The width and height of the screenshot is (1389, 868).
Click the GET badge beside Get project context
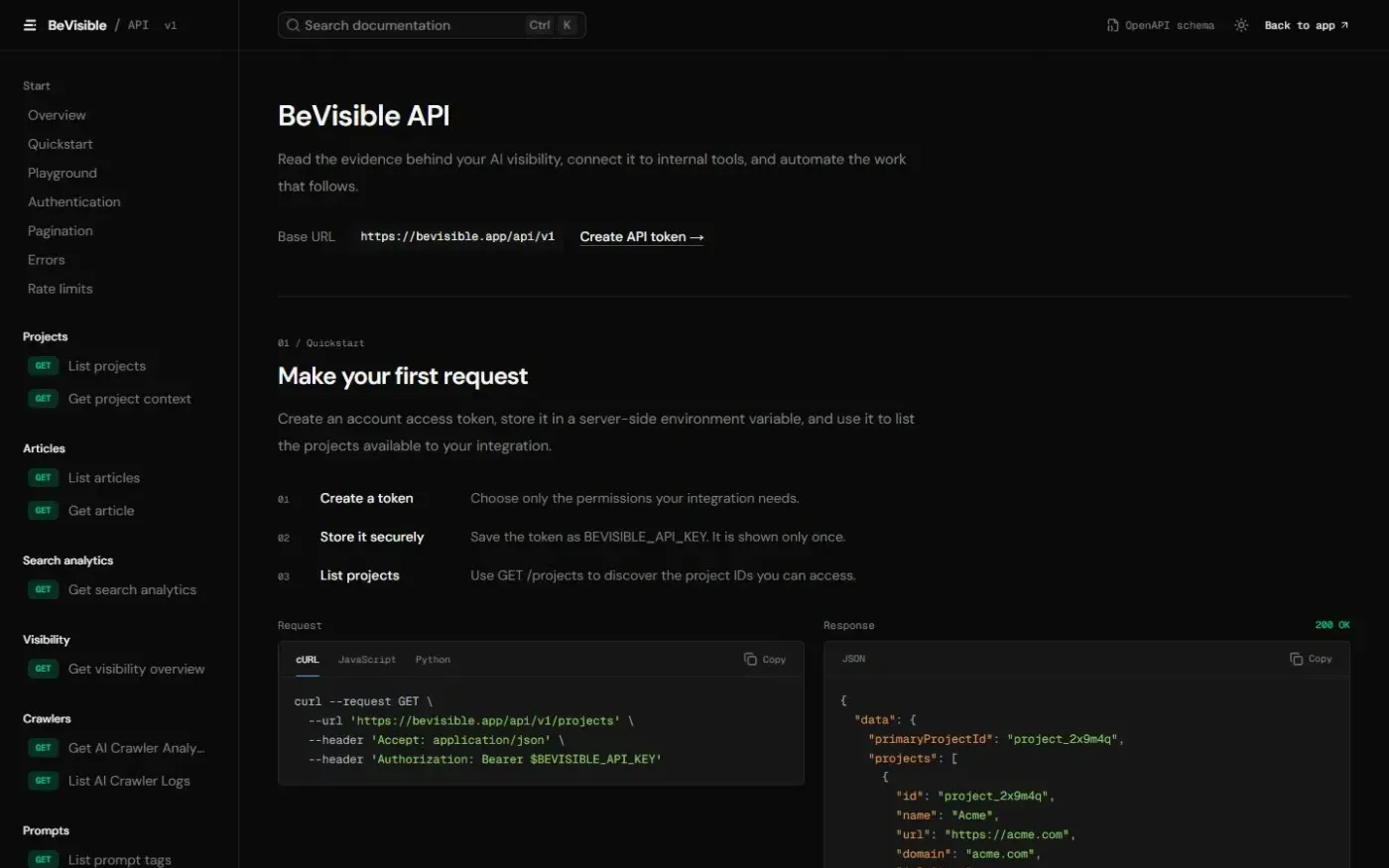(x=43, y=399)
